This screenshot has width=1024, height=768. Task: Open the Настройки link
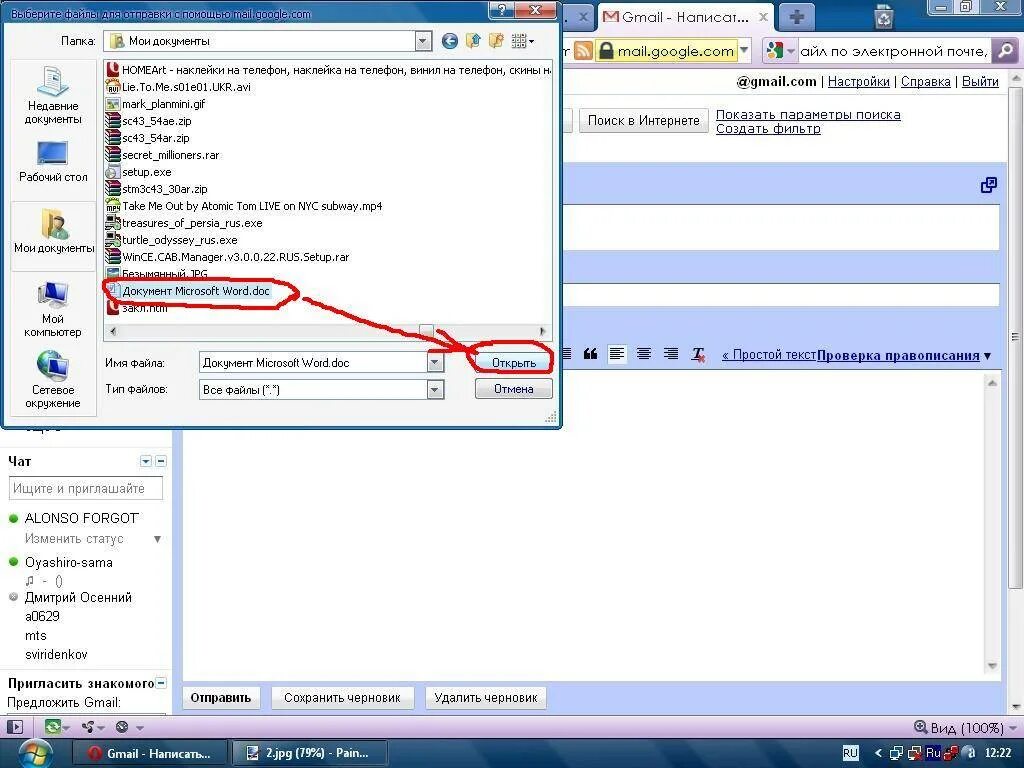859,82
